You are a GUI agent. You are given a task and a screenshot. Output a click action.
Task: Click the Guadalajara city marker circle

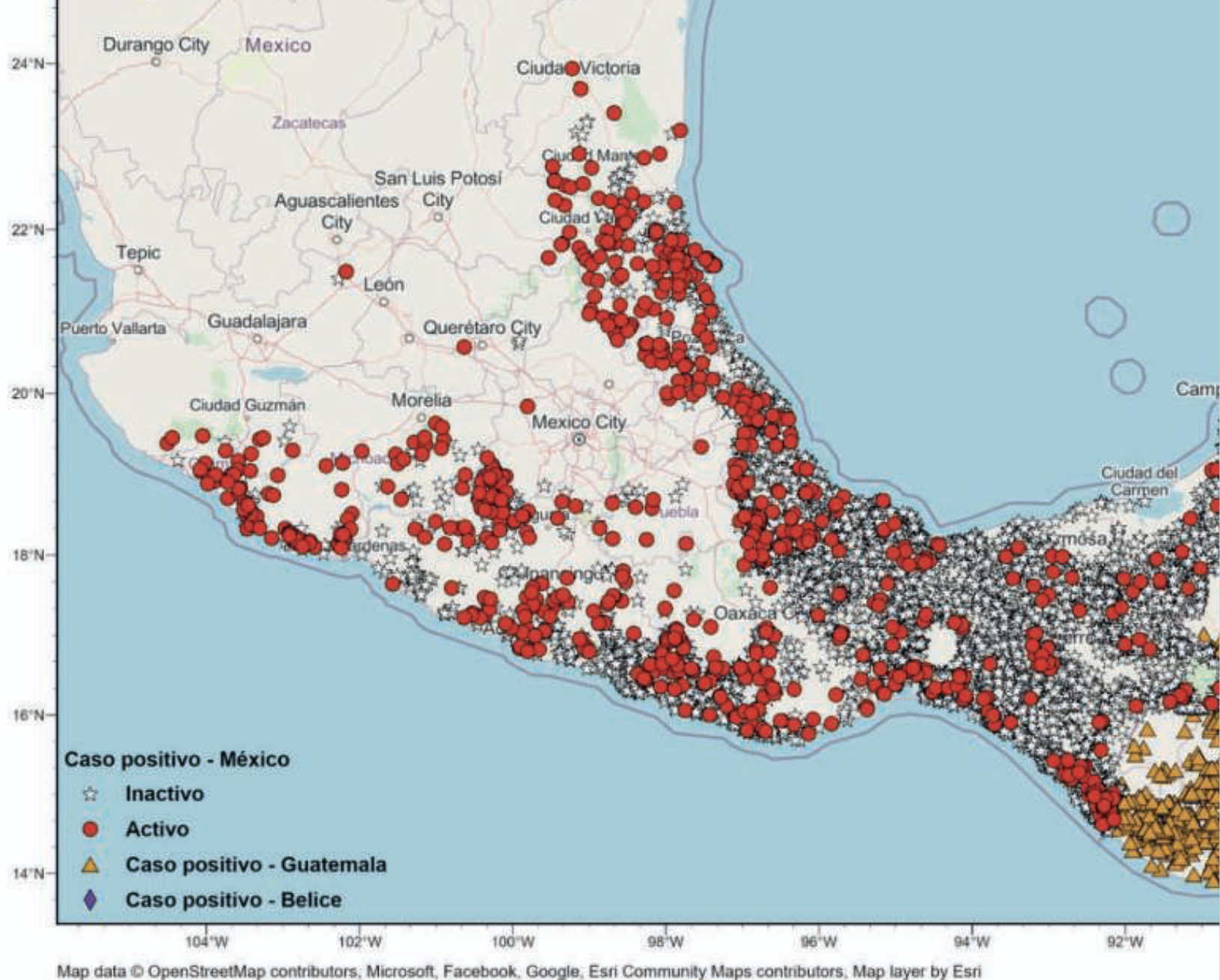coord(257,339)
